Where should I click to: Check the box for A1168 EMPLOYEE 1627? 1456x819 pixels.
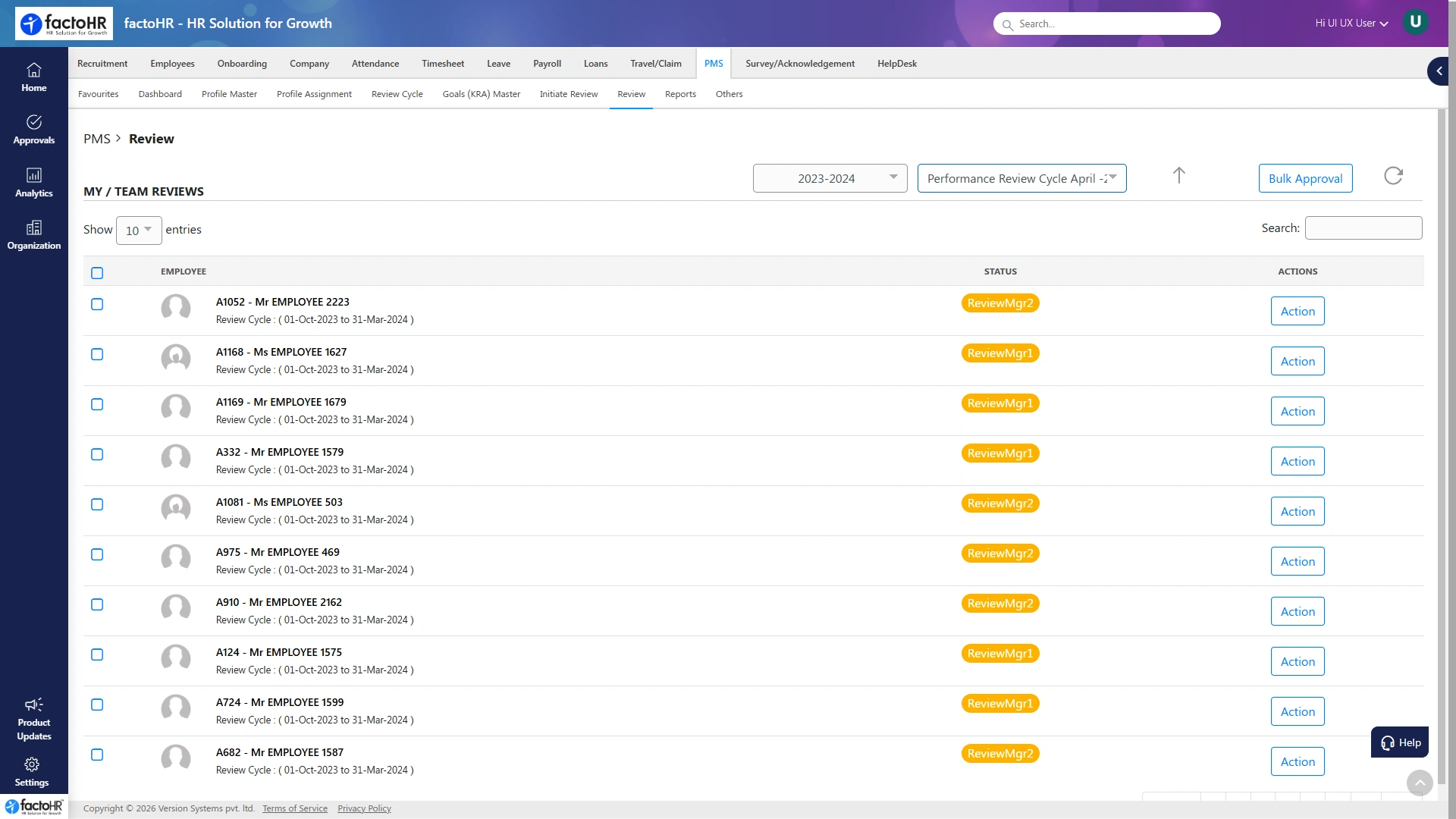pyautogui.click(x=97, y=354)
